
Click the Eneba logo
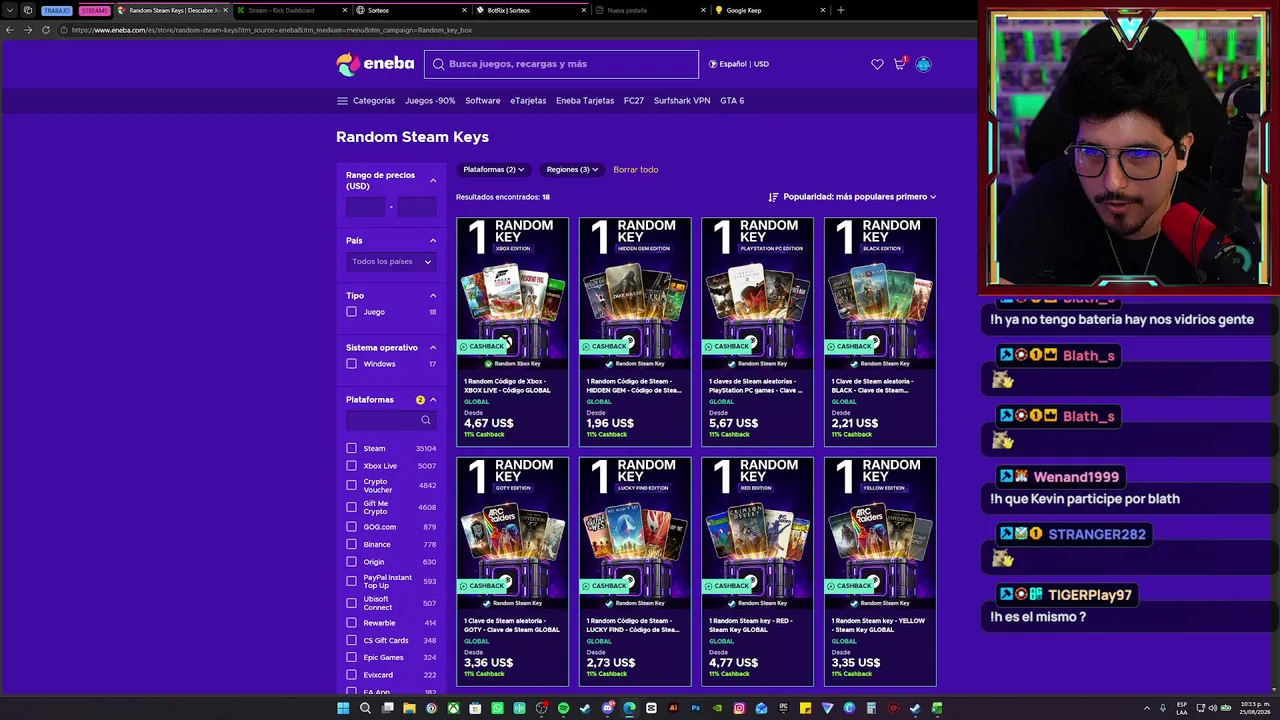375,64
